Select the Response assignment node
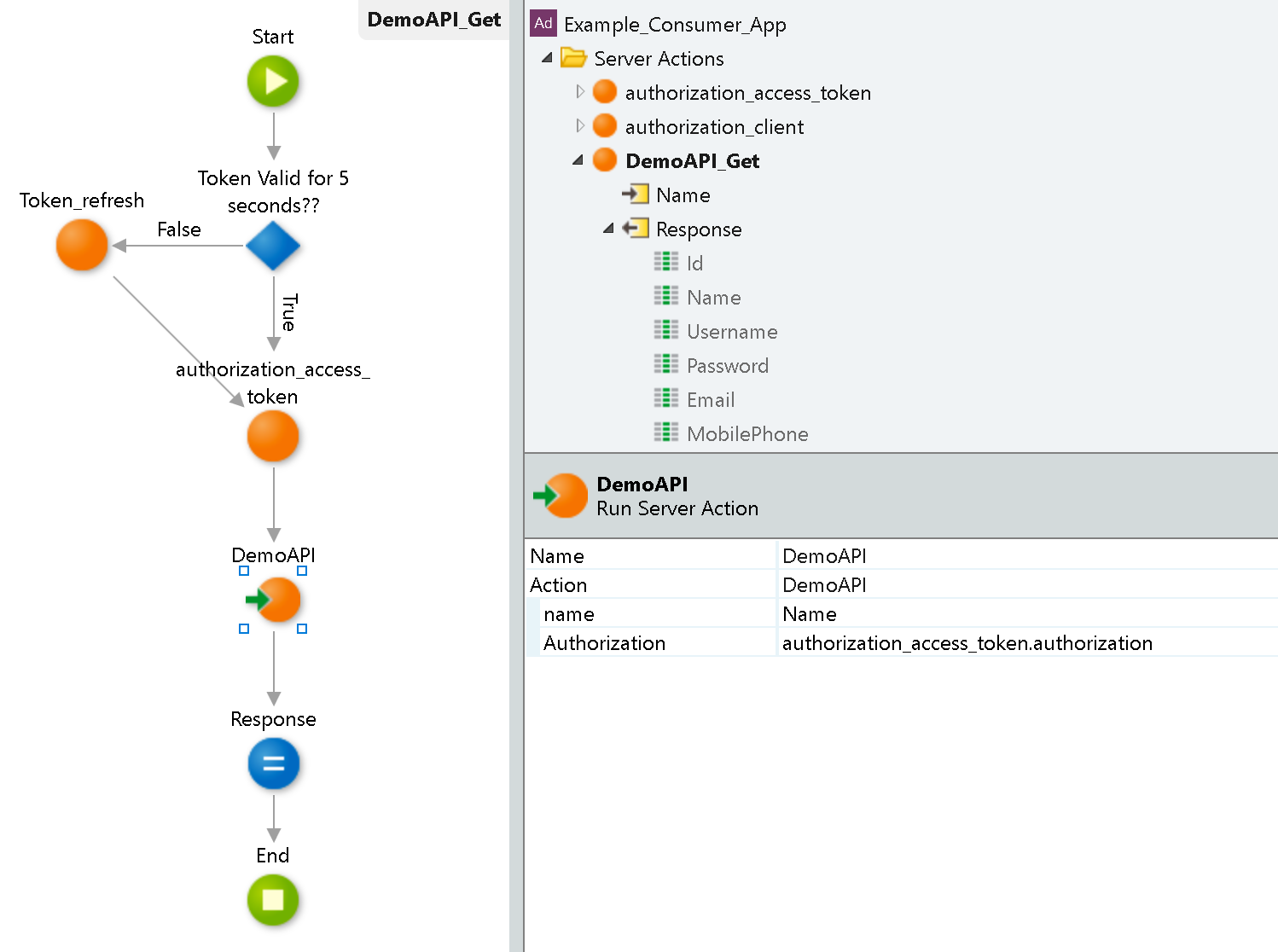 point(273,764)
